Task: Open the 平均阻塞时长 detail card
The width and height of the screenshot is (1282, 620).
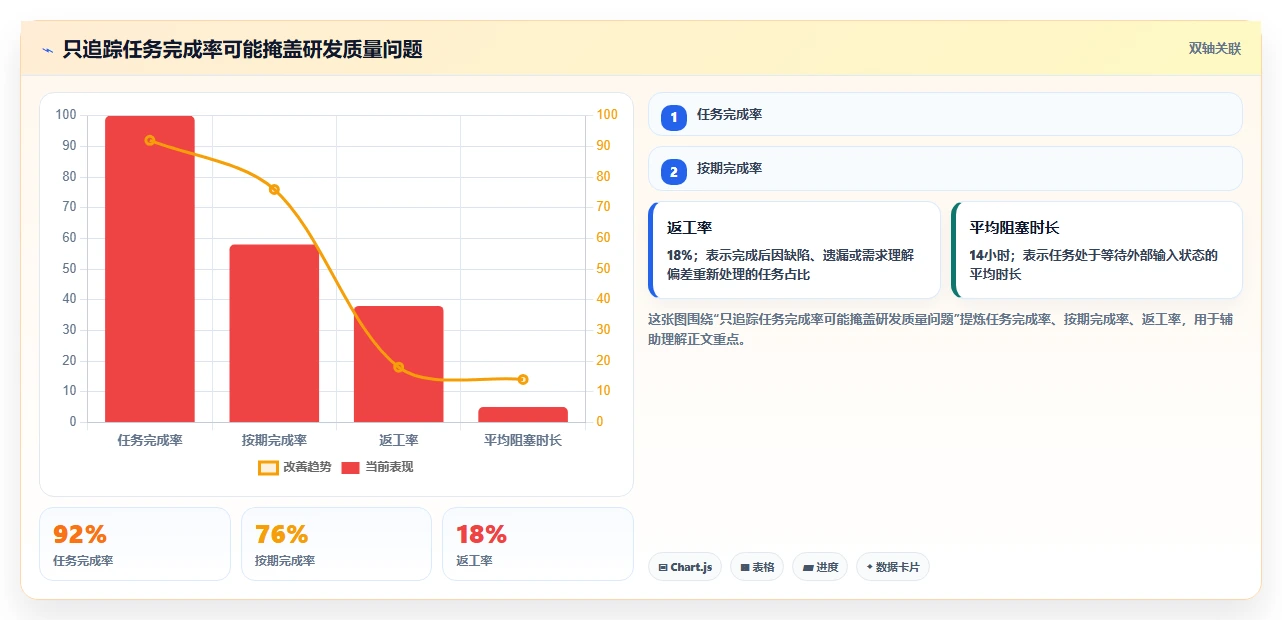Action: (1097, 250)
